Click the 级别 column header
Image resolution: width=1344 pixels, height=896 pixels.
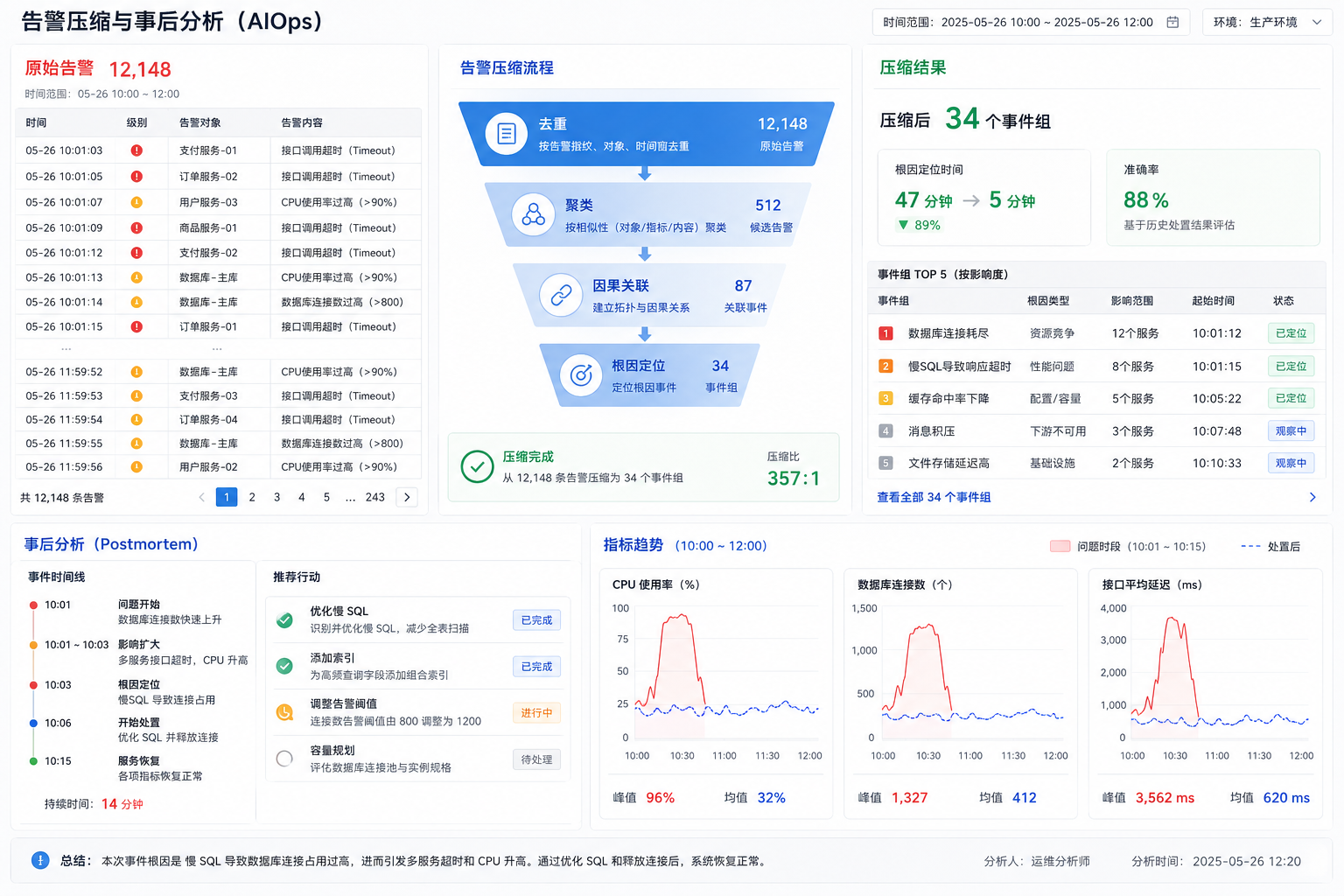click(136, 122)
